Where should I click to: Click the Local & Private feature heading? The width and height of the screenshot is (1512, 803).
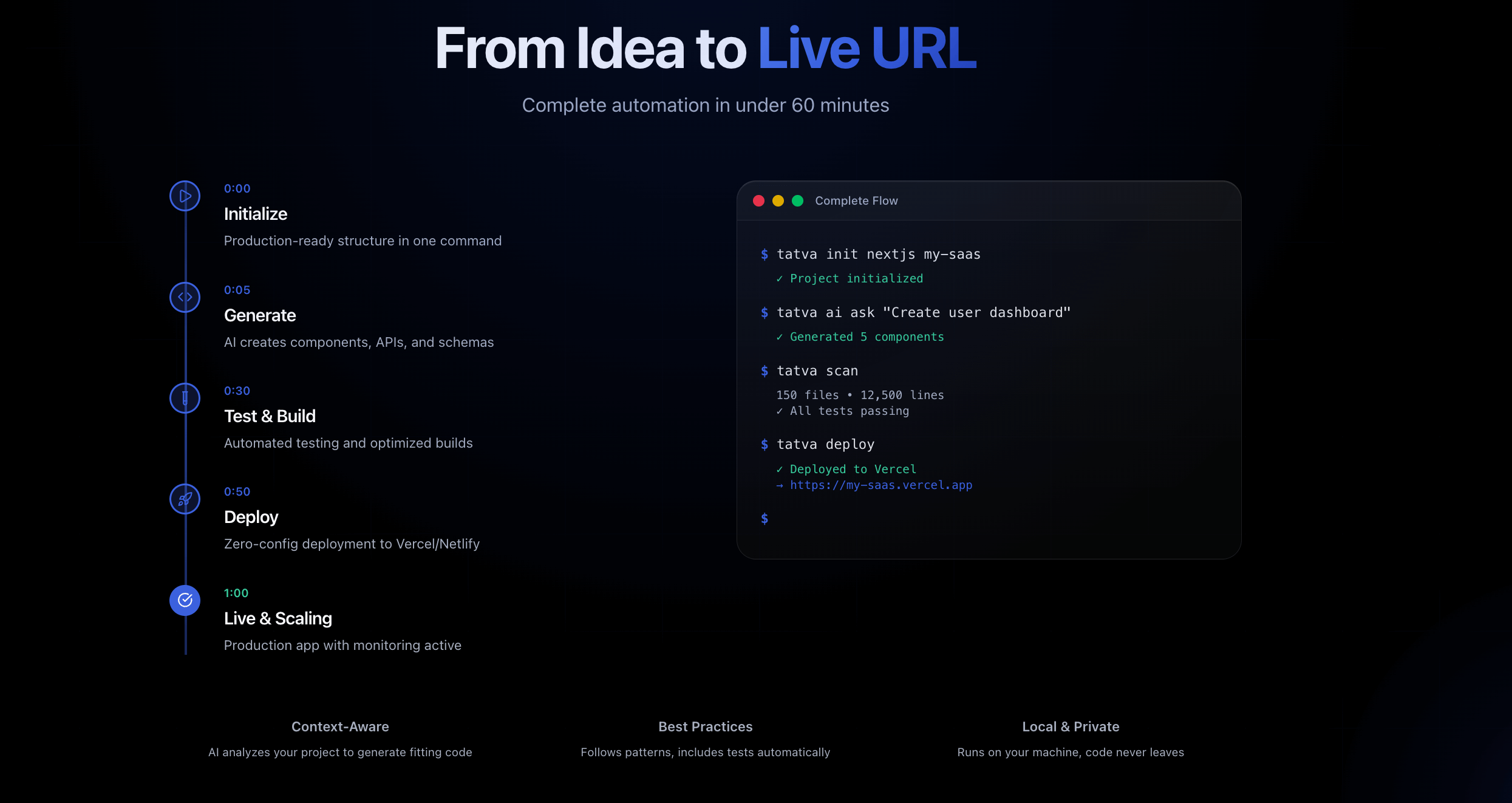tap(1071, 726)
